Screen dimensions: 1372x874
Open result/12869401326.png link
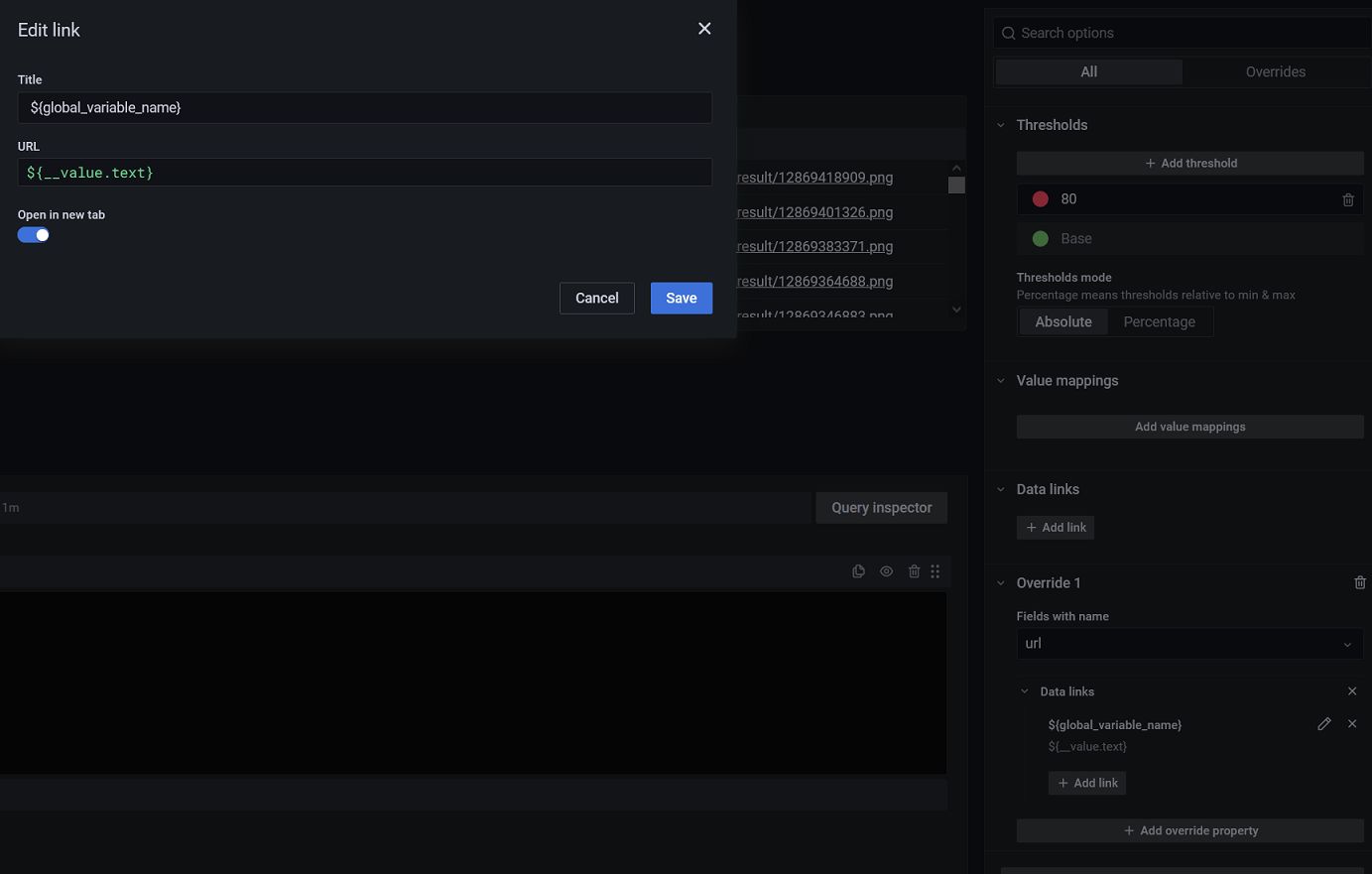point(814,212)
